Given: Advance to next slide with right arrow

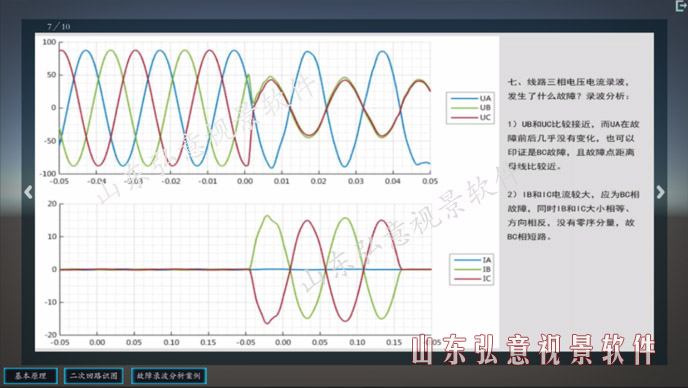Looking at the screenshot, I should (660, 192).
